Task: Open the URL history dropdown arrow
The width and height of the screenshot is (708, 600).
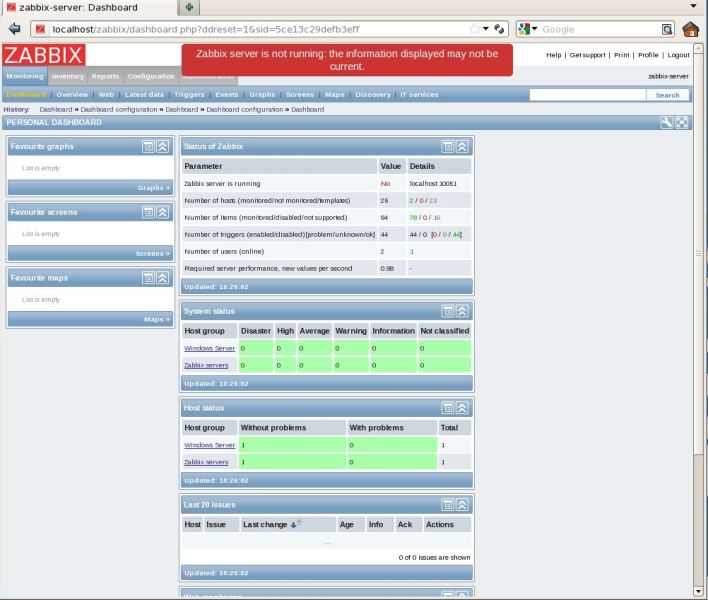Action: pyautogui.click(x=486, y=28)
